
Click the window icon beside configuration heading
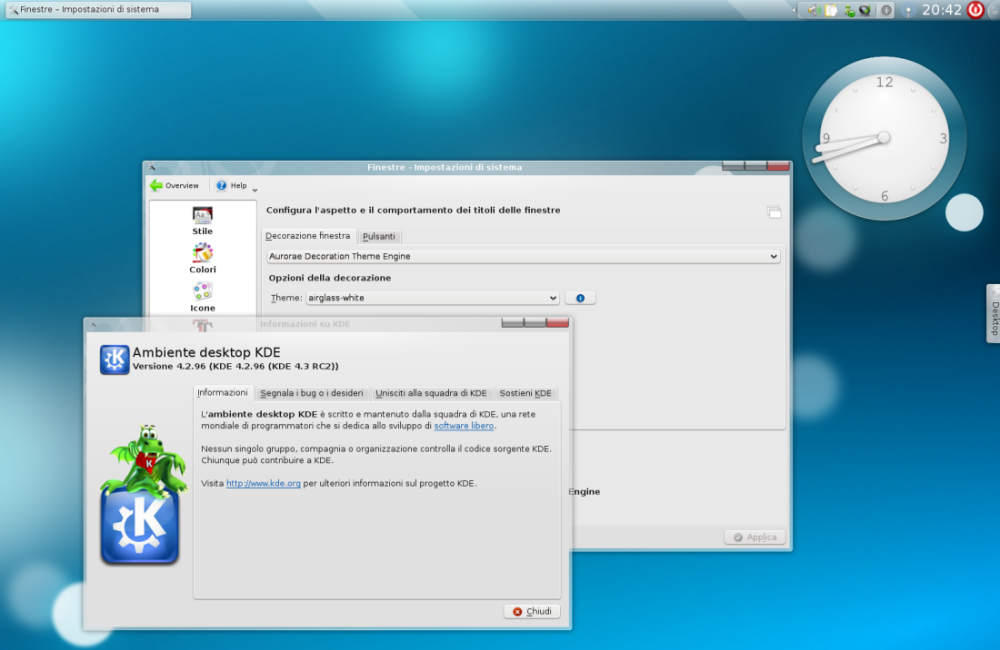click(x=774, y=212)
